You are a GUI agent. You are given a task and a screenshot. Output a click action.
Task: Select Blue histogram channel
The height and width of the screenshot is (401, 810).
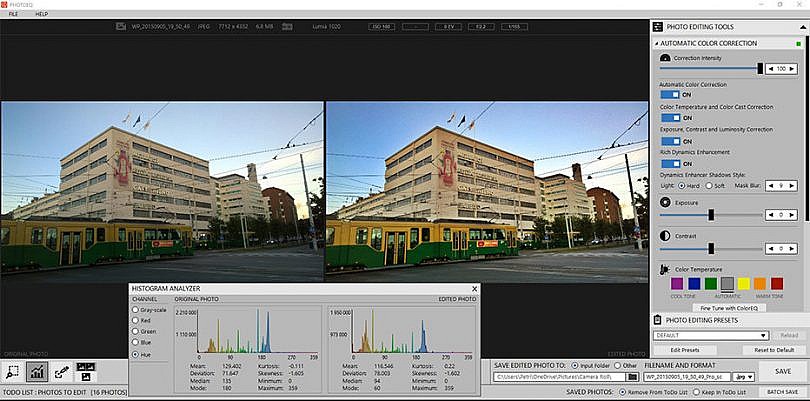135,342
